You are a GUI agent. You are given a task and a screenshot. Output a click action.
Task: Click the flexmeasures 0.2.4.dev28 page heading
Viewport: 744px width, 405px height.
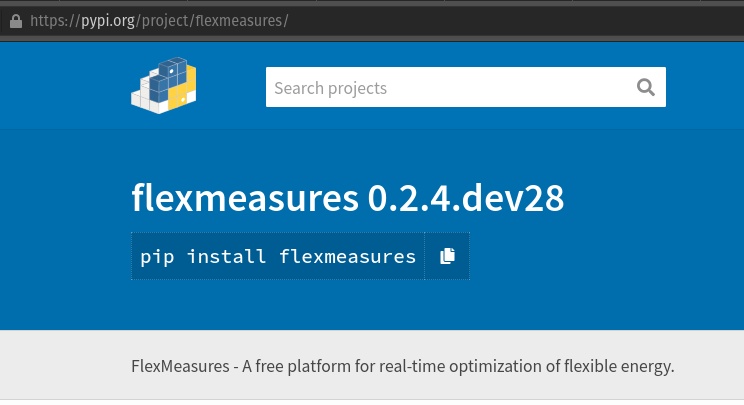[347, 198]
